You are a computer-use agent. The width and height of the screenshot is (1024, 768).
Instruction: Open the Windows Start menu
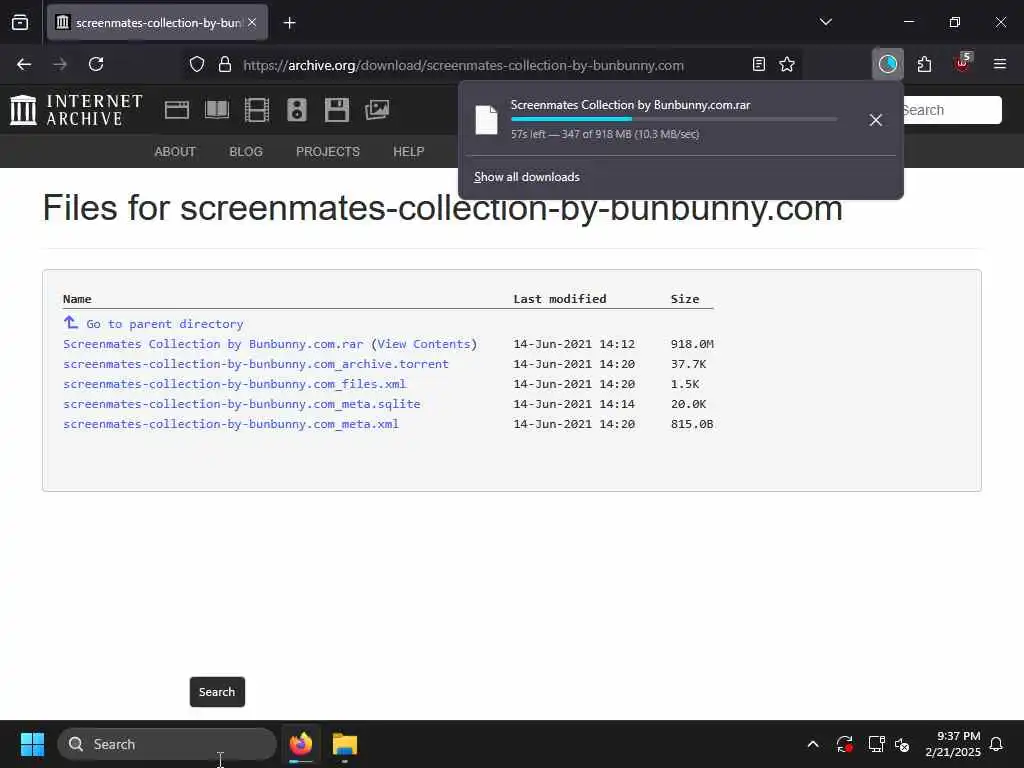pyautogui.click(x=32, y=744)
